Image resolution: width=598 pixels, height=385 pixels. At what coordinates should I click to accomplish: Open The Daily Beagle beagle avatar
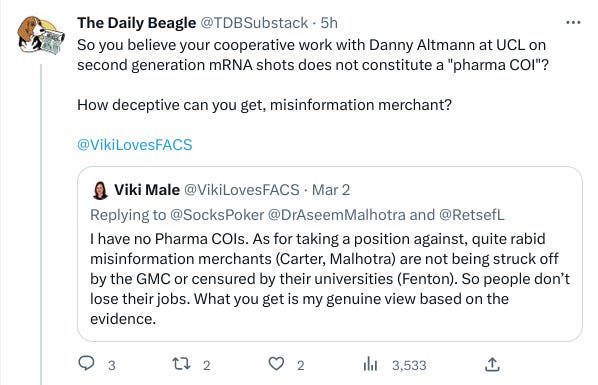[40, 34]
